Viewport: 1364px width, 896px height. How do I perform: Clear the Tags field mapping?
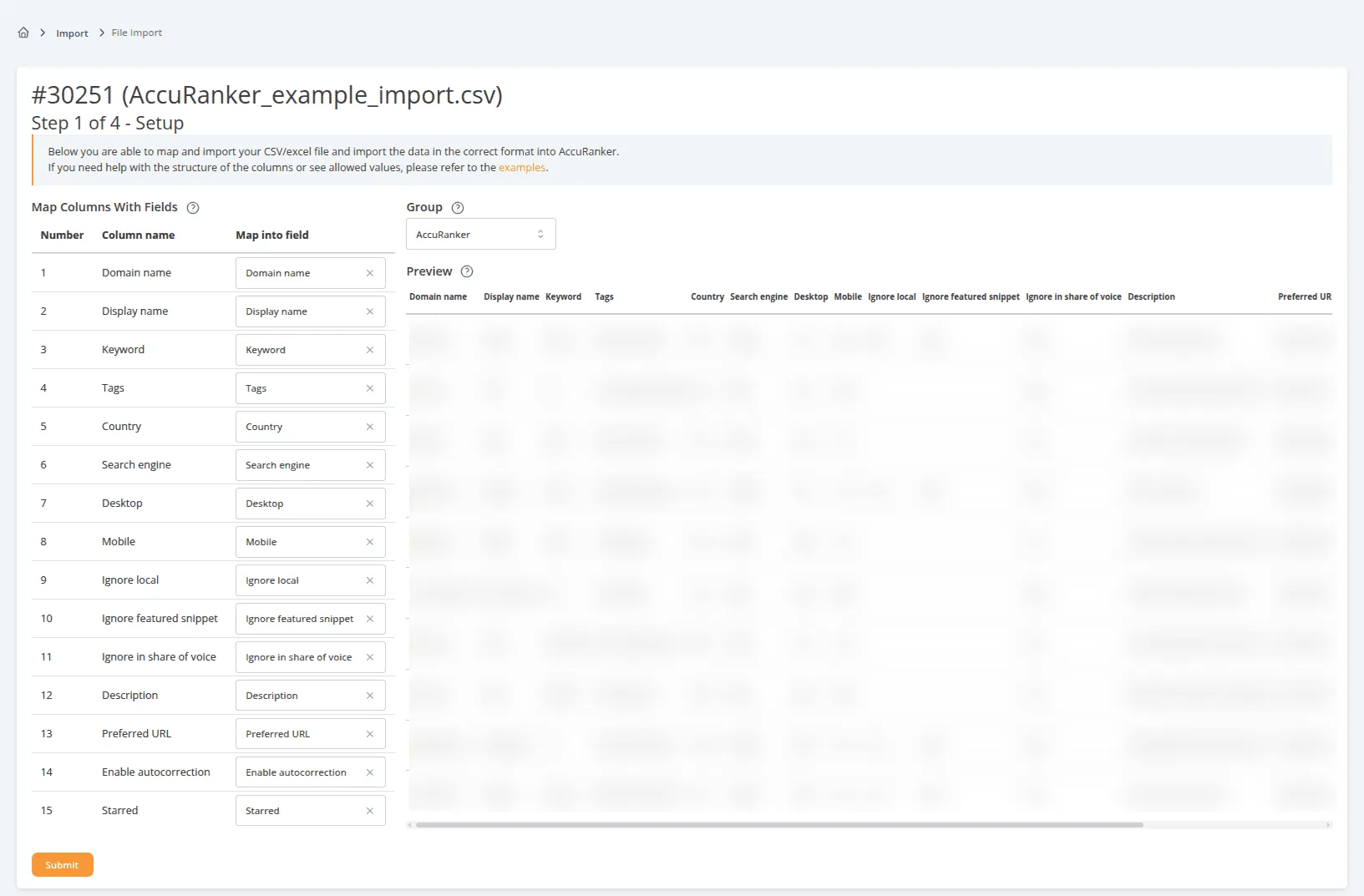[370, 388]
